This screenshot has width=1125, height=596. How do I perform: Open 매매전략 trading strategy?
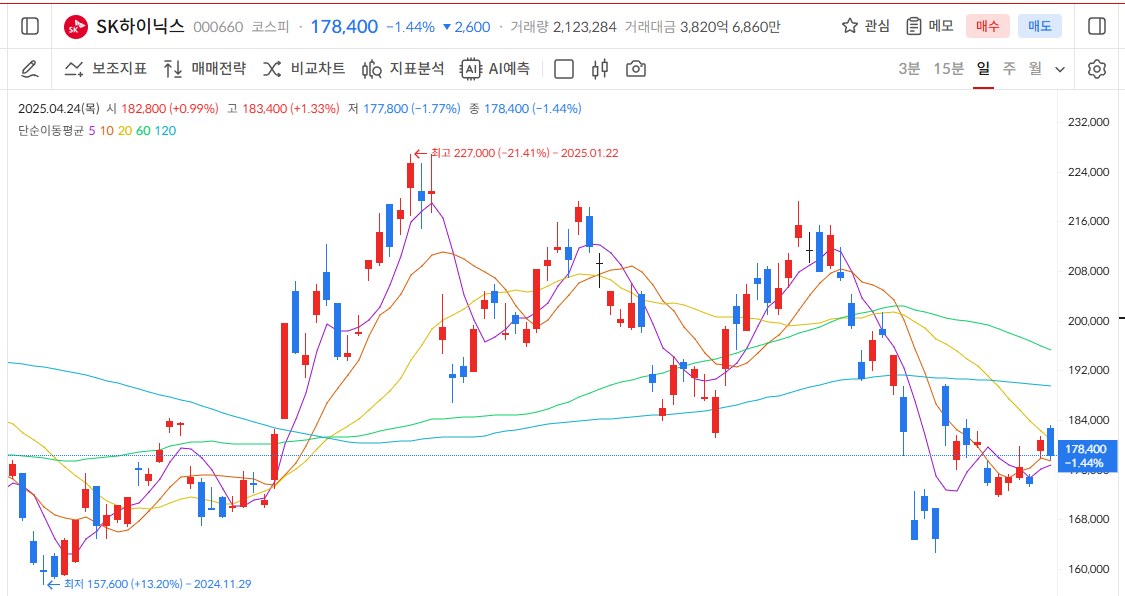204,69
